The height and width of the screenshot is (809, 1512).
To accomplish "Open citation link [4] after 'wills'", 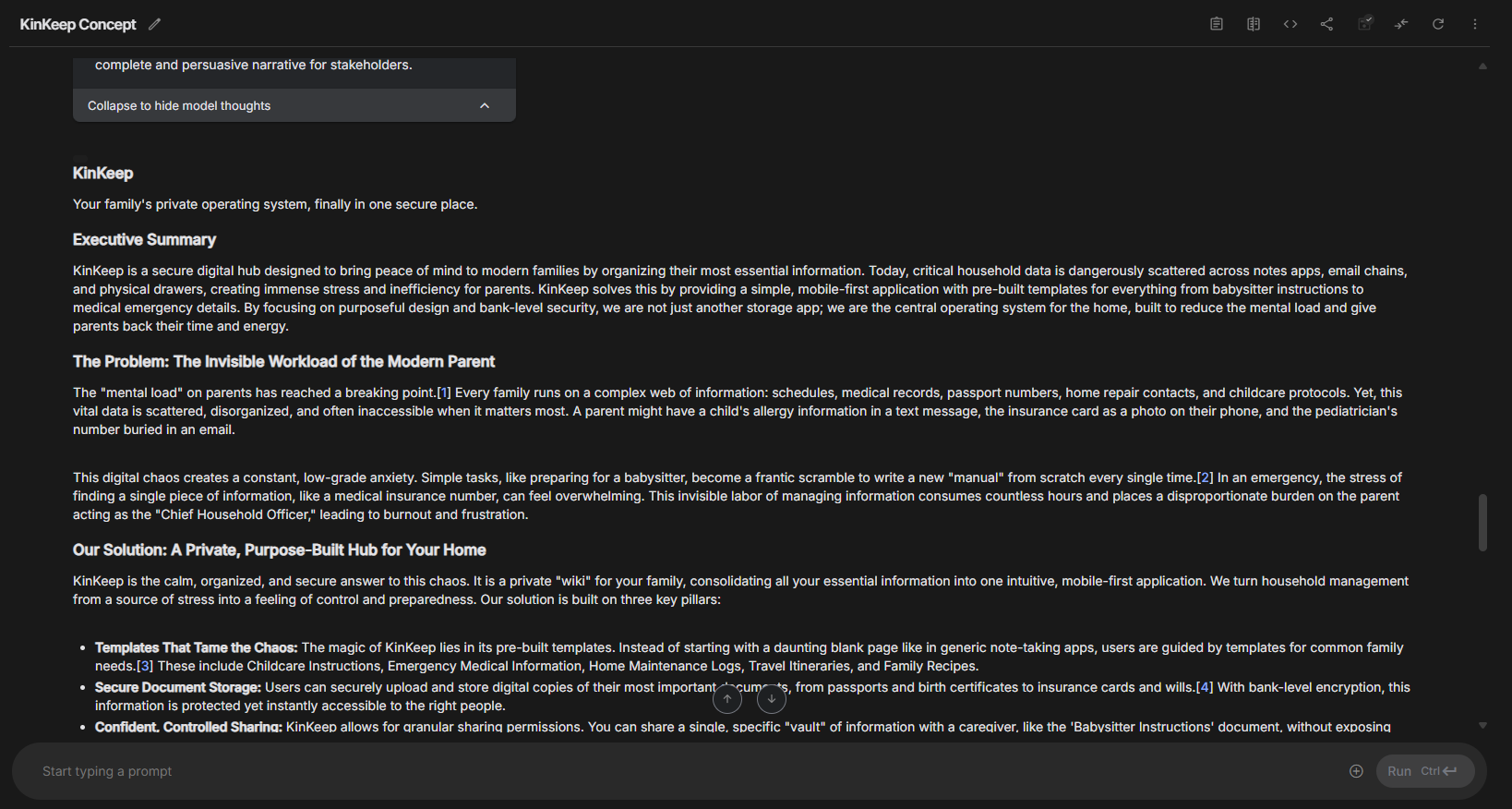I will pyautogui.click(x=1205, y=687).
